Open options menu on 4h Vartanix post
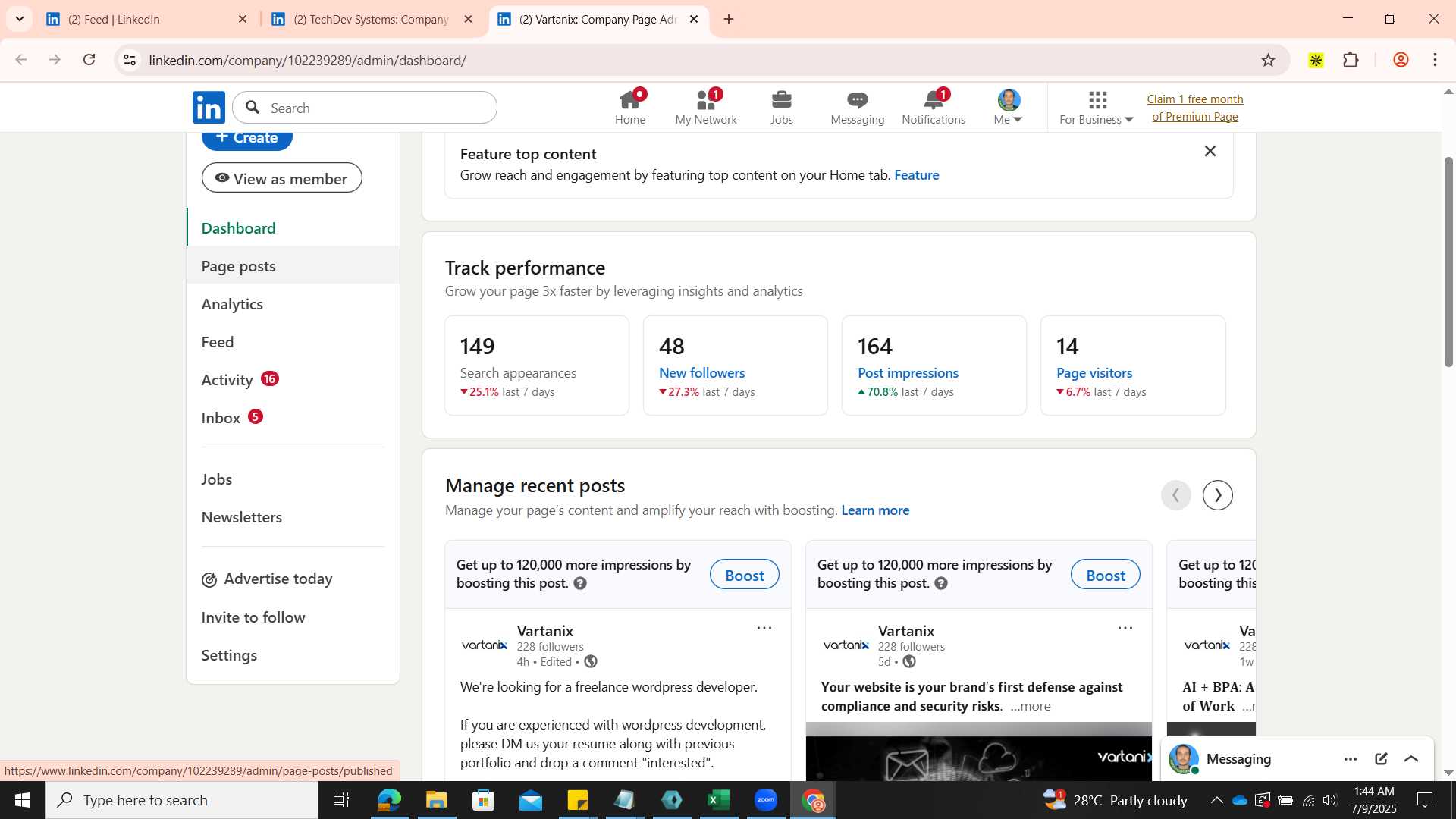Viewport: 1456px width, 819px height. point(764,628)
